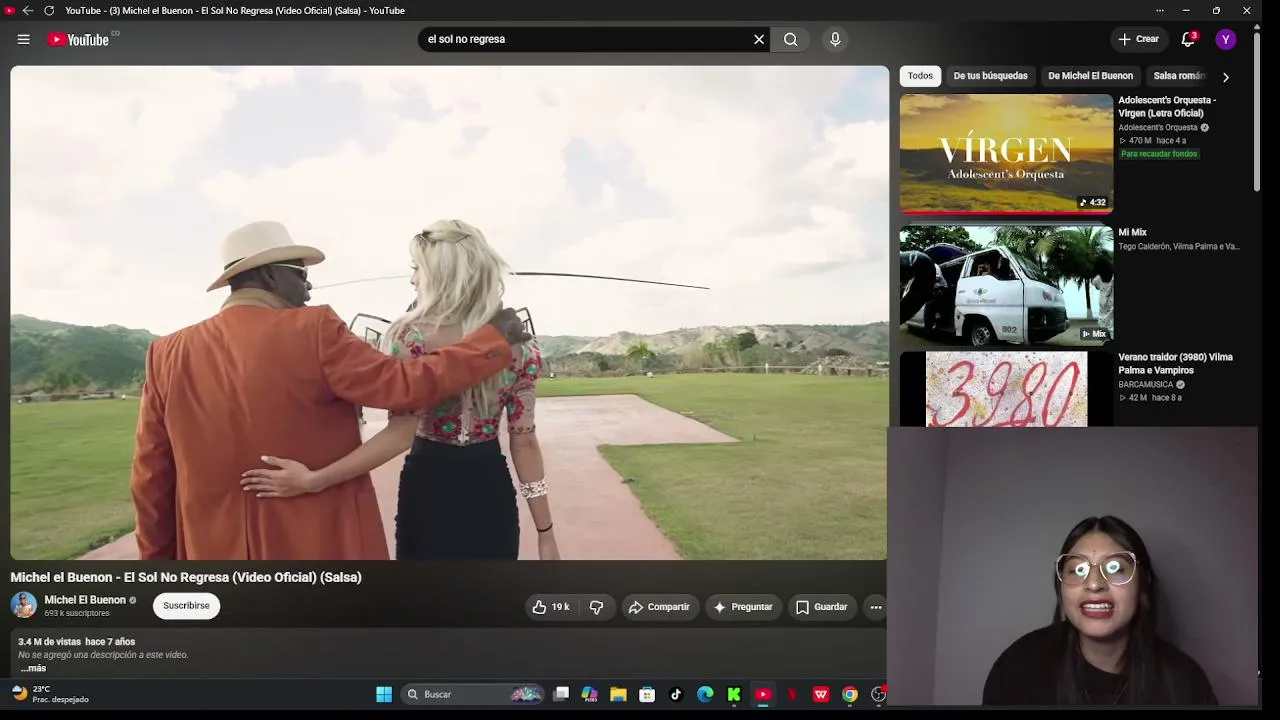This screenshot has width=1280, height=720.
Task: Open the green K app in taskbar
Action: (734, 695)
